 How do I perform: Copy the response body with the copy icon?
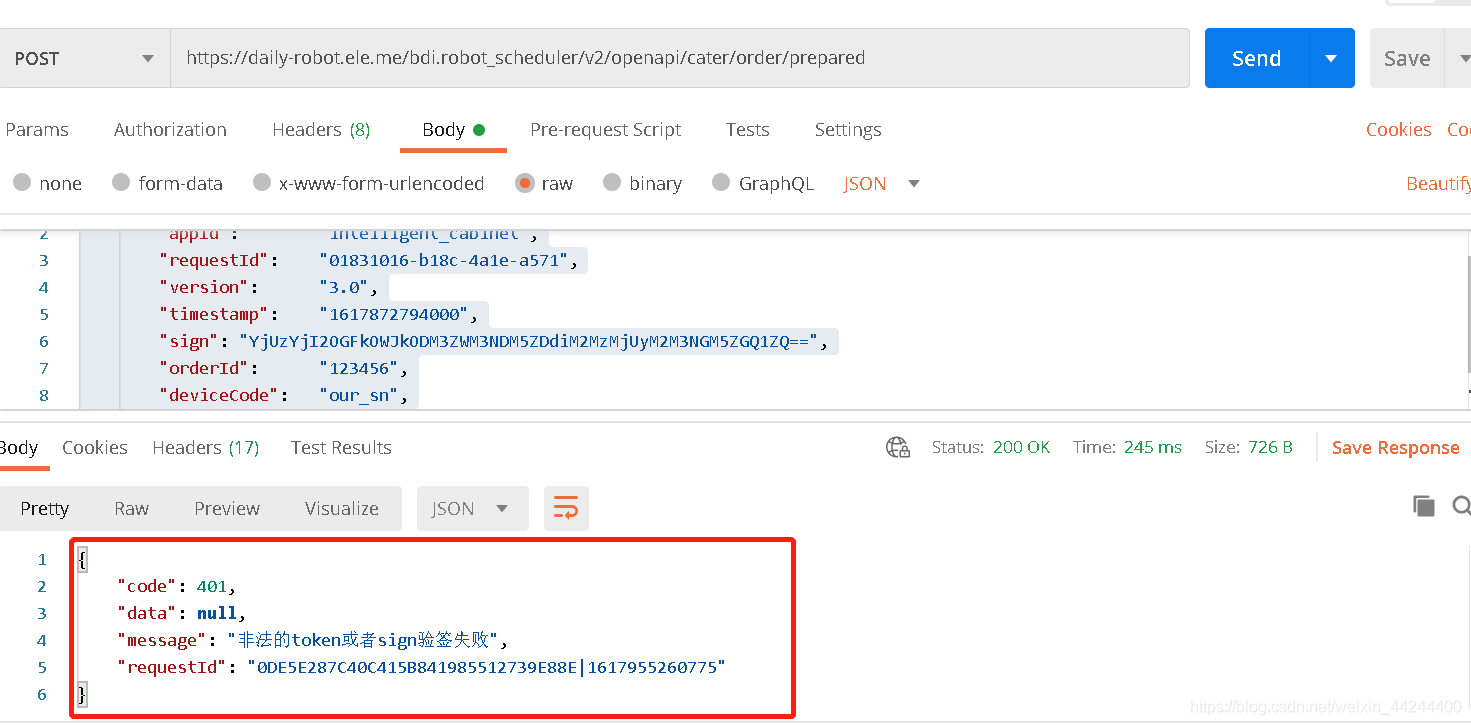tap(1423, 506)
